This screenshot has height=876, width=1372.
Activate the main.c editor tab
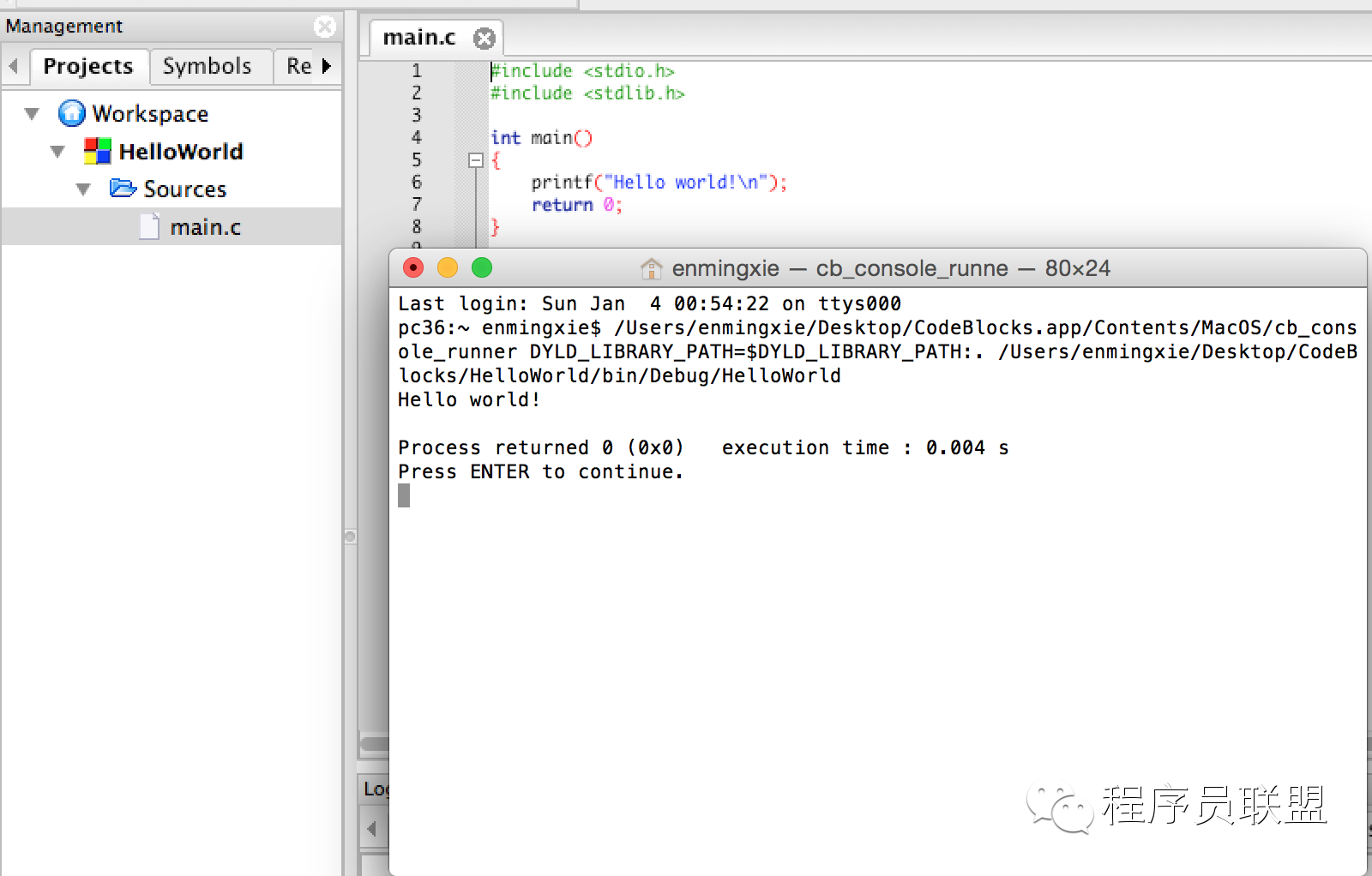click(x=418, y=38)
